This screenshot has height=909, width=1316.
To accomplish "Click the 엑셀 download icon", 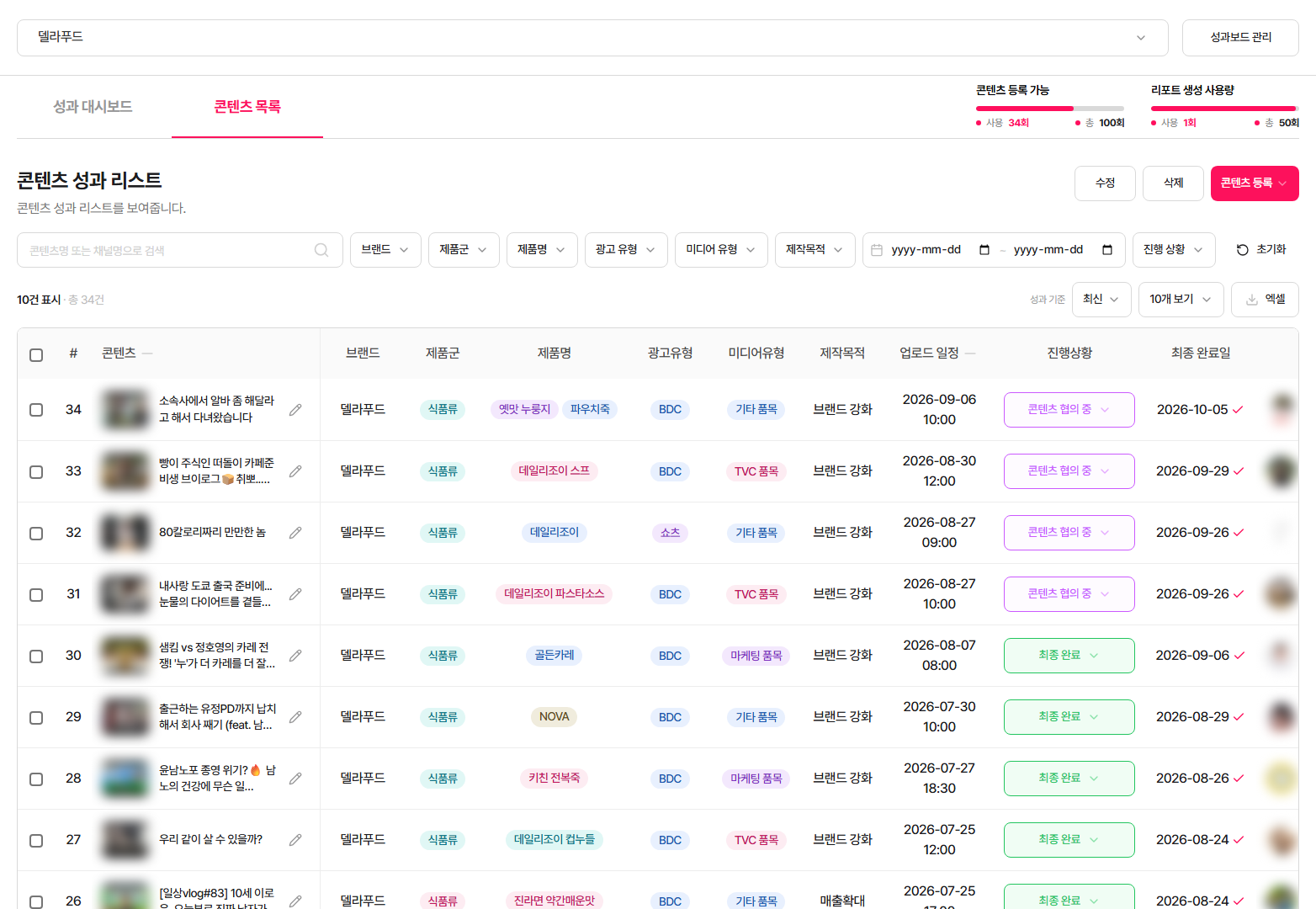I will [x=1252, y=300].
